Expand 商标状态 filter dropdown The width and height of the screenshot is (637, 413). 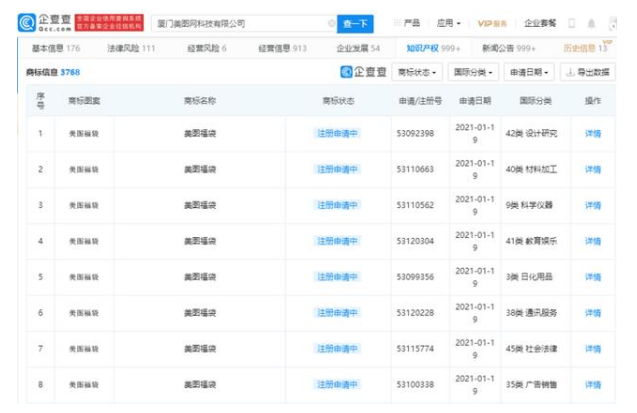click(x=417, y=72)
